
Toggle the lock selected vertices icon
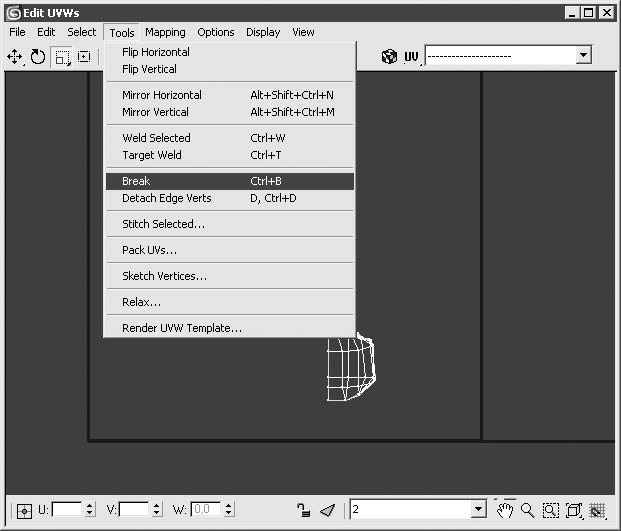pyautogui.click(x=304, y=510)
